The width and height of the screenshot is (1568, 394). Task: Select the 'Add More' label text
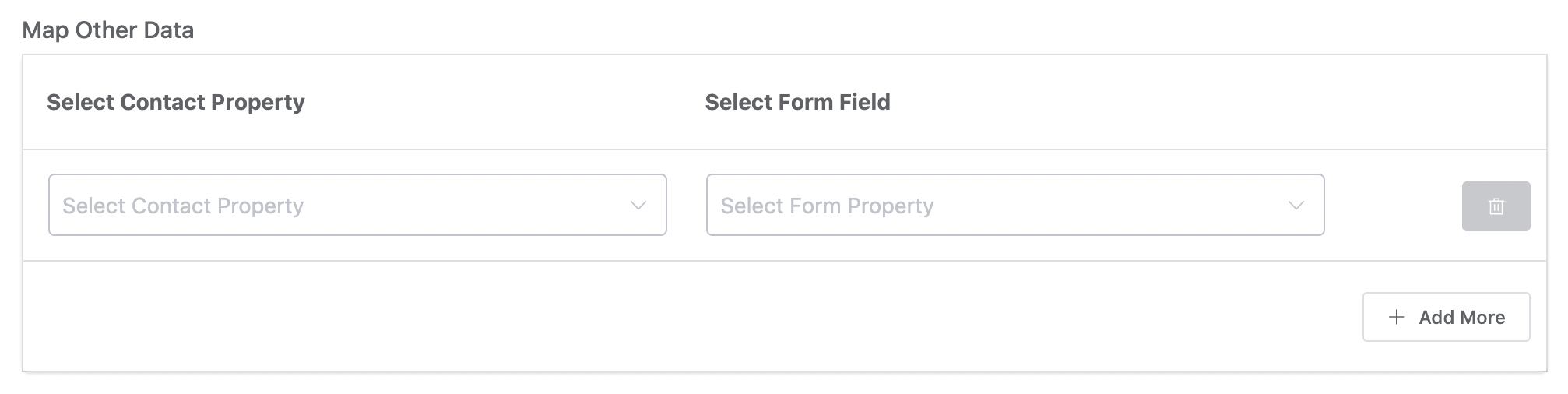coord(1461,317)
